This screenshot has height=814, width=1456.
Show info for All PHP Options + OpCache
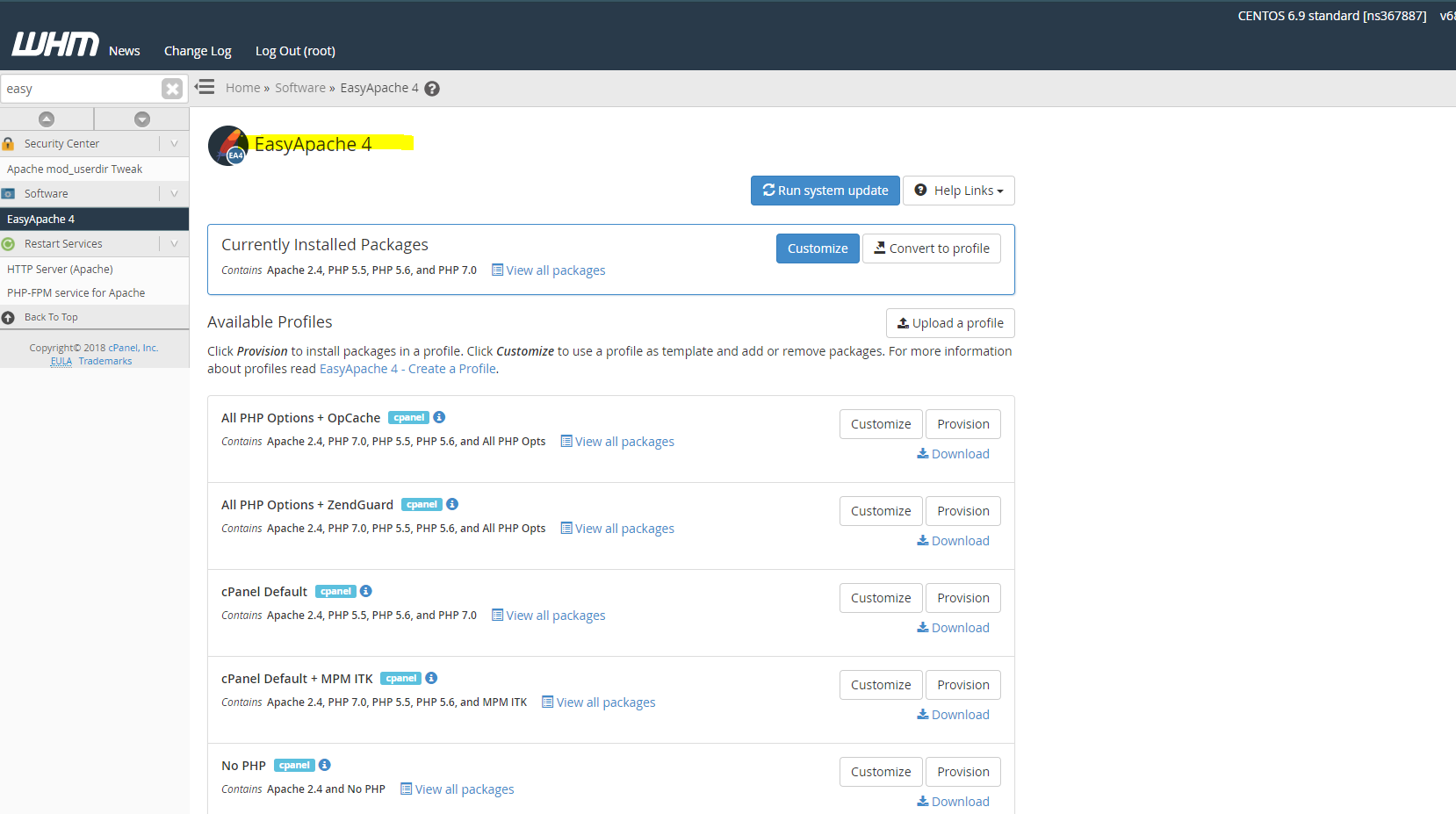coord(439,417)
